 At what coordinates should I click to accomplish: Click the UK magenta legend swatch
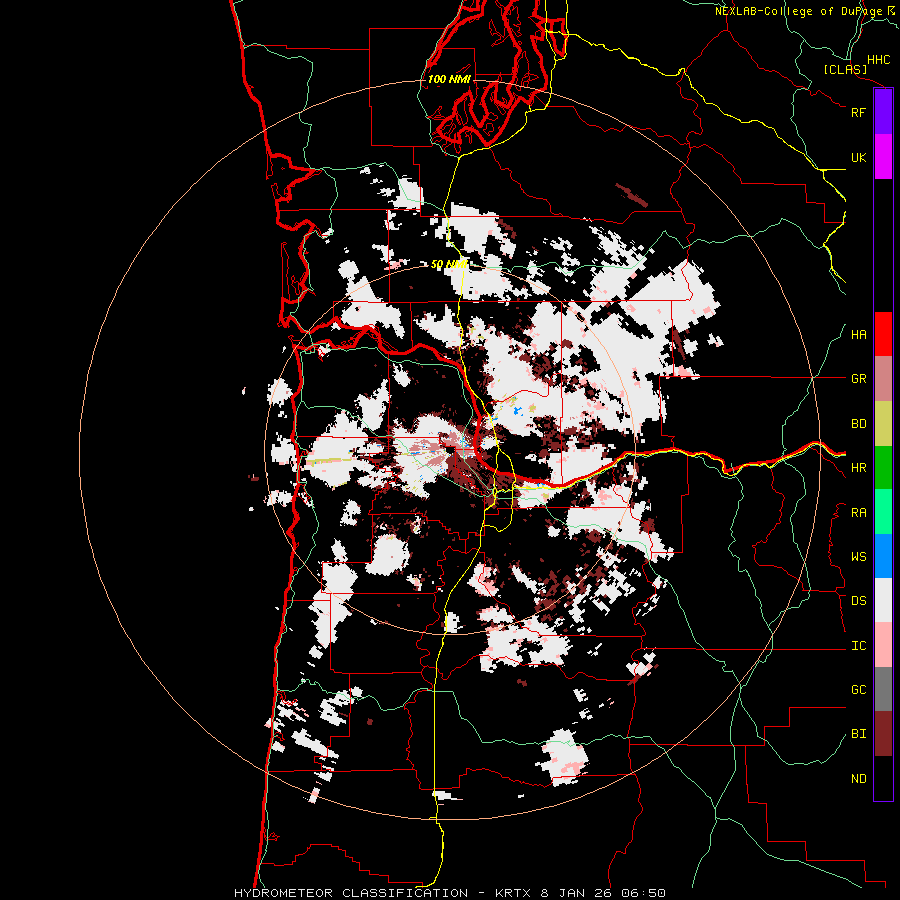[x=883, y=157]
